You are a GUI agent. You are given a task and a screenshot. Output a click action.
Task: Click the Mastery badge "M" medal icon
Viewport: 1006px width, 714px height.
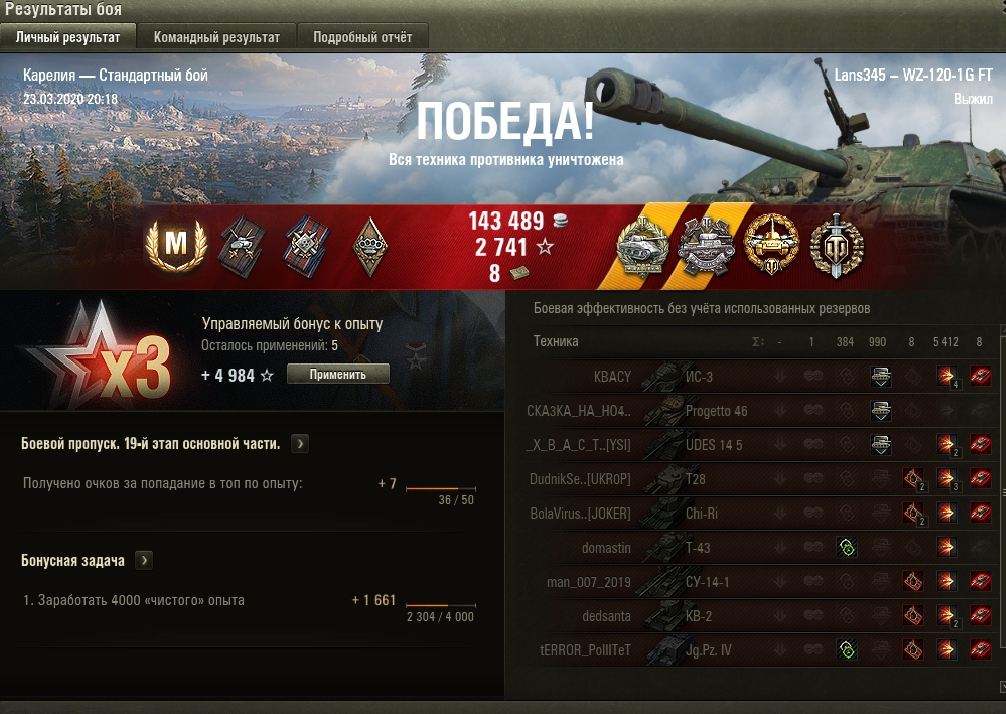(176, 245)
